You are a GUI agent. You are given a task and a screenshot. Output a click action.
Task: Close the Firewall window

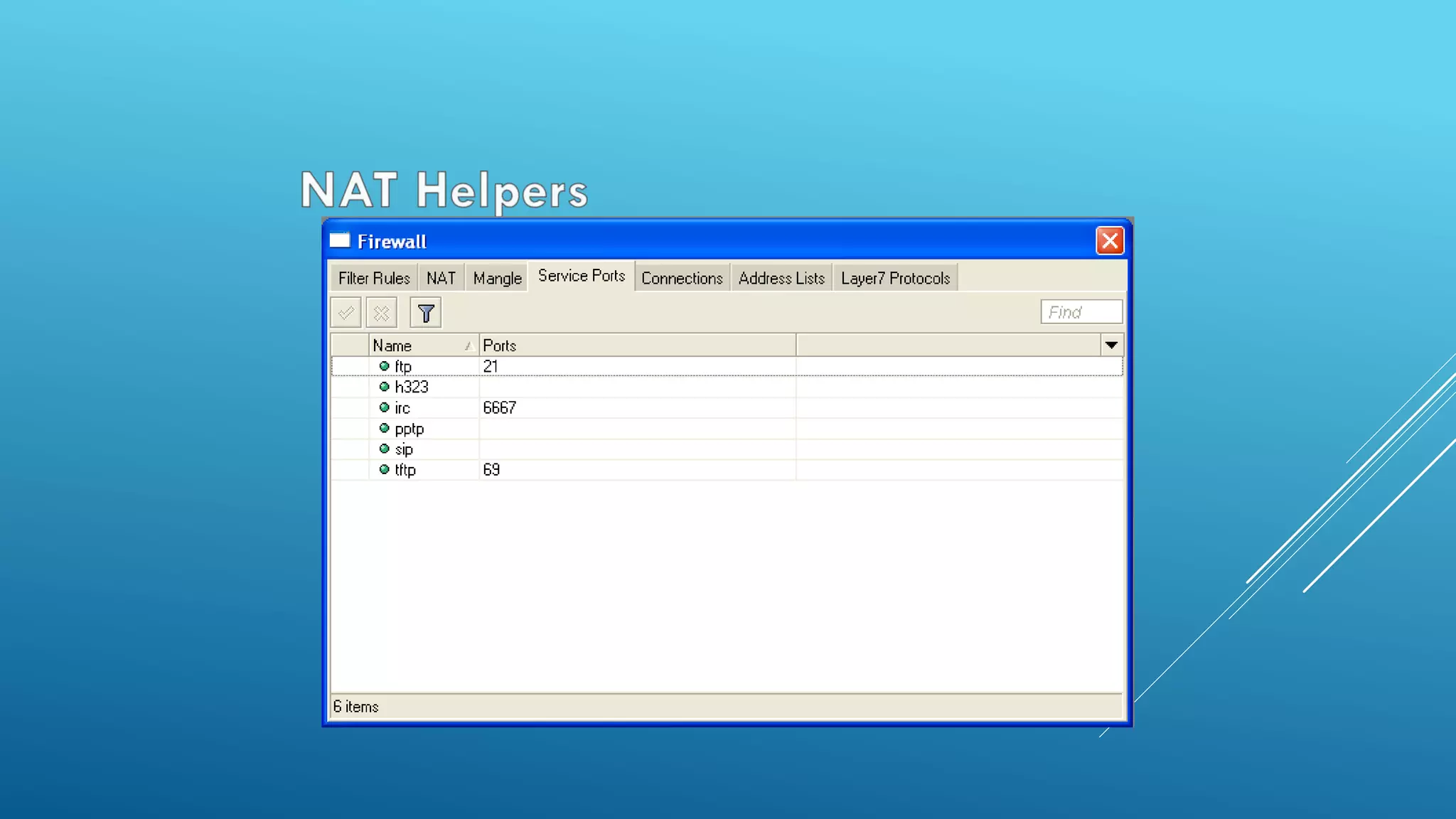click(x=1109, y=241)
